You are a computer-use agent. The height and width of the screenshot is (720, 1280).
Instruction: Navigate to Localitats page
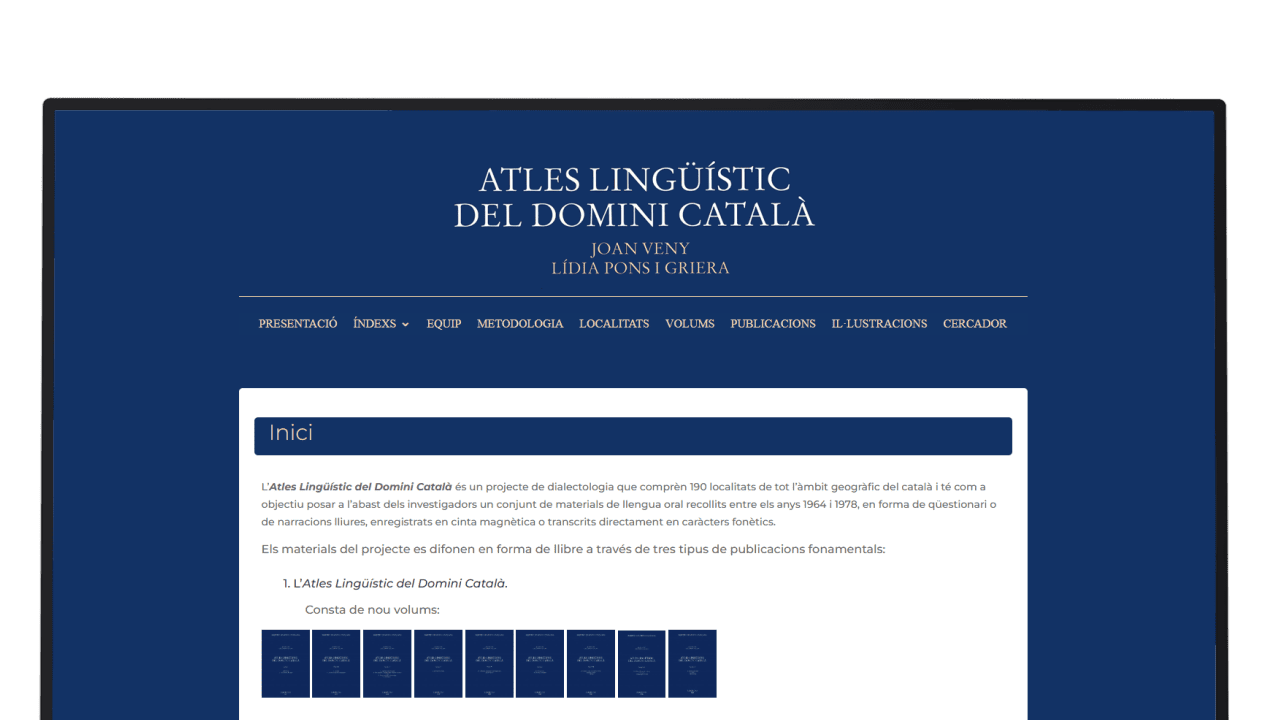[x=614, y=324]
